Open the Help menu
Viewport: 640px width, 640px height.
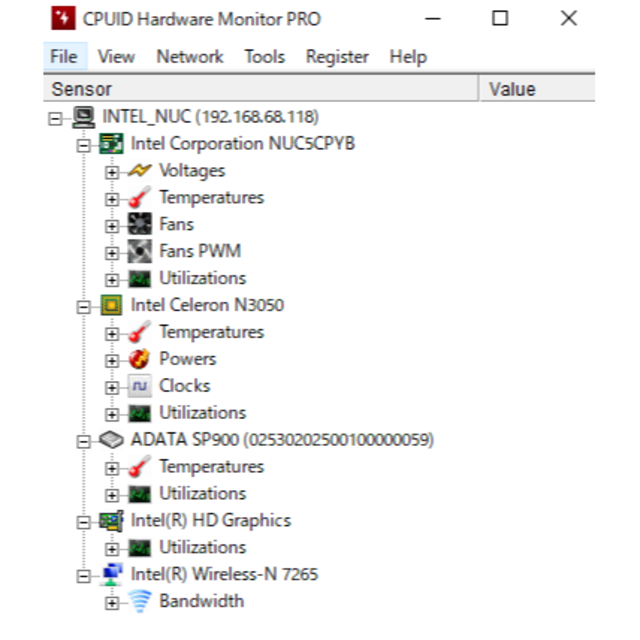click(x=408, y=56)
